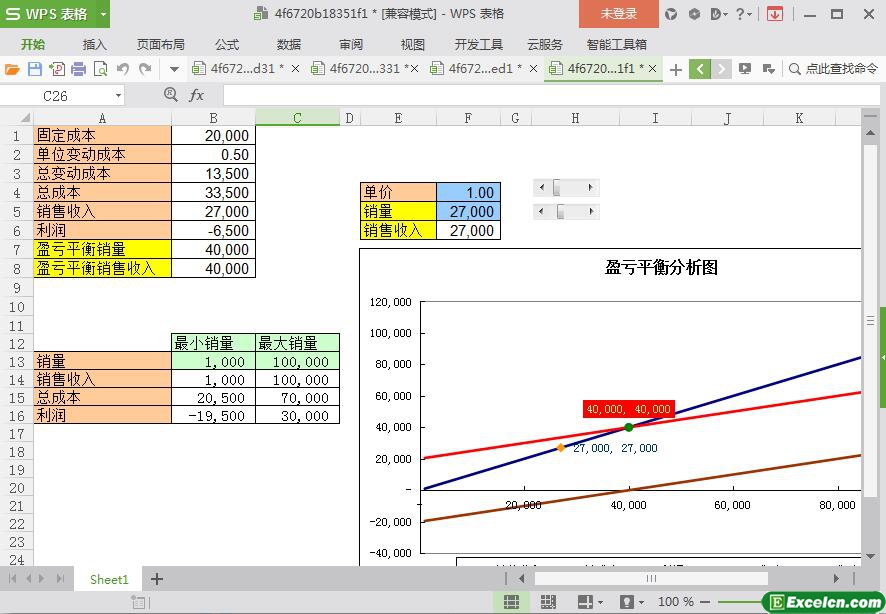Viewport: 886px width, 614px height.
Task: Switch to page break preview icon
Action: [x=548, y=602]
